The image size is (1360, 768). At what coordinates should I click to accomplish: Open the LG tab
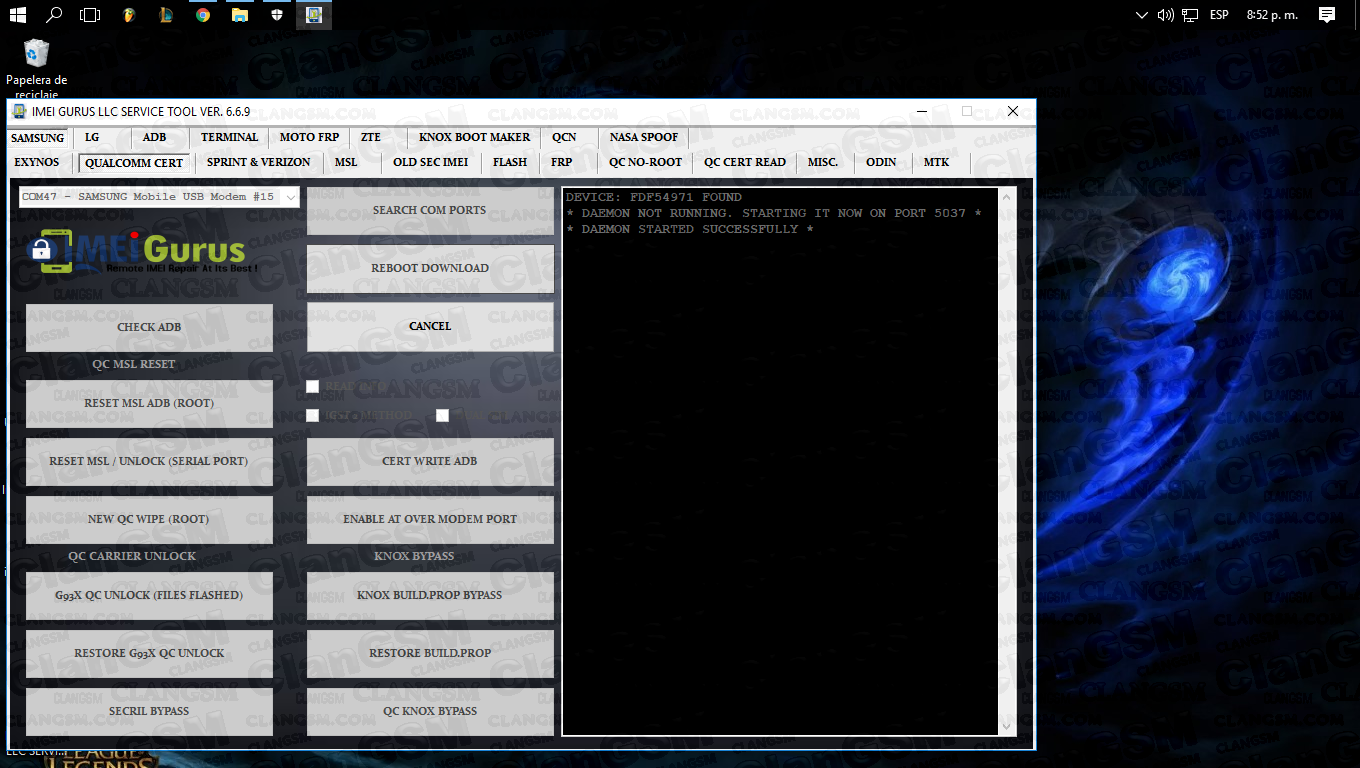pos(92,137)
